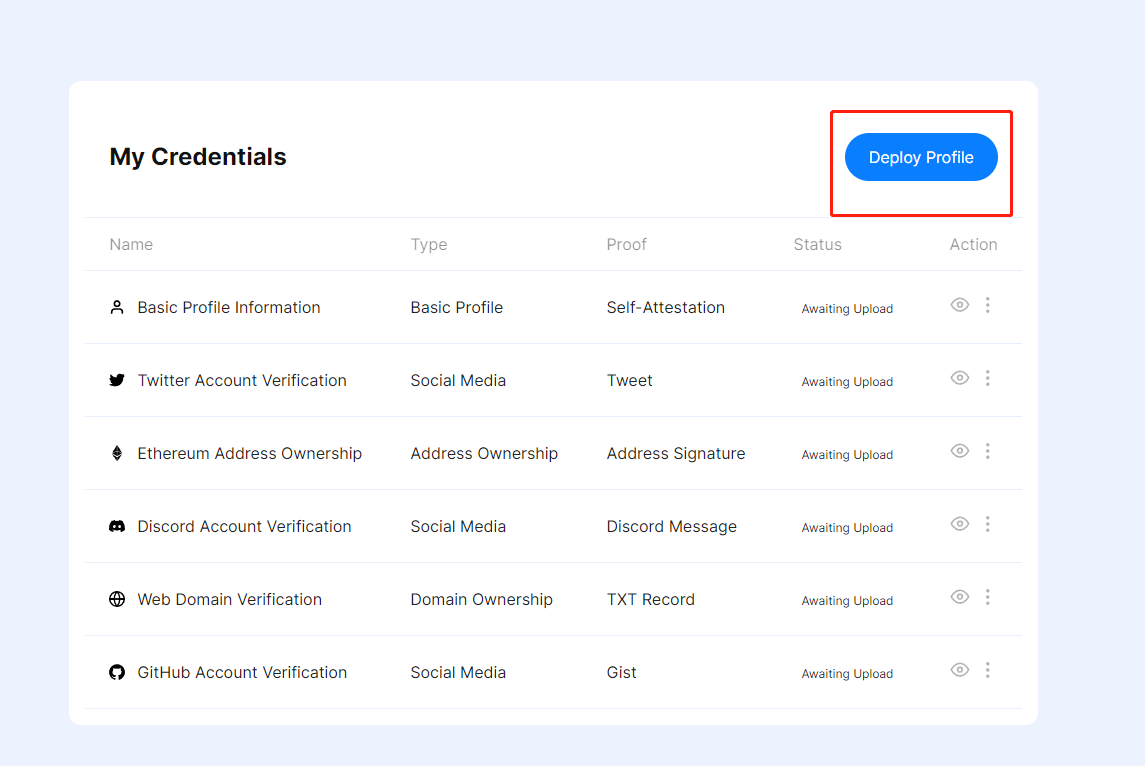
Task: Click the Address Signature proof cell
Action: (676, 453)
